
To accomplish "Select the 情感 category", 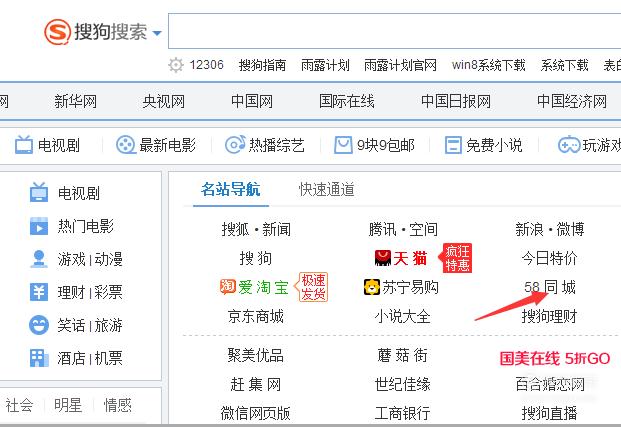I will click(x=117, y=405).
